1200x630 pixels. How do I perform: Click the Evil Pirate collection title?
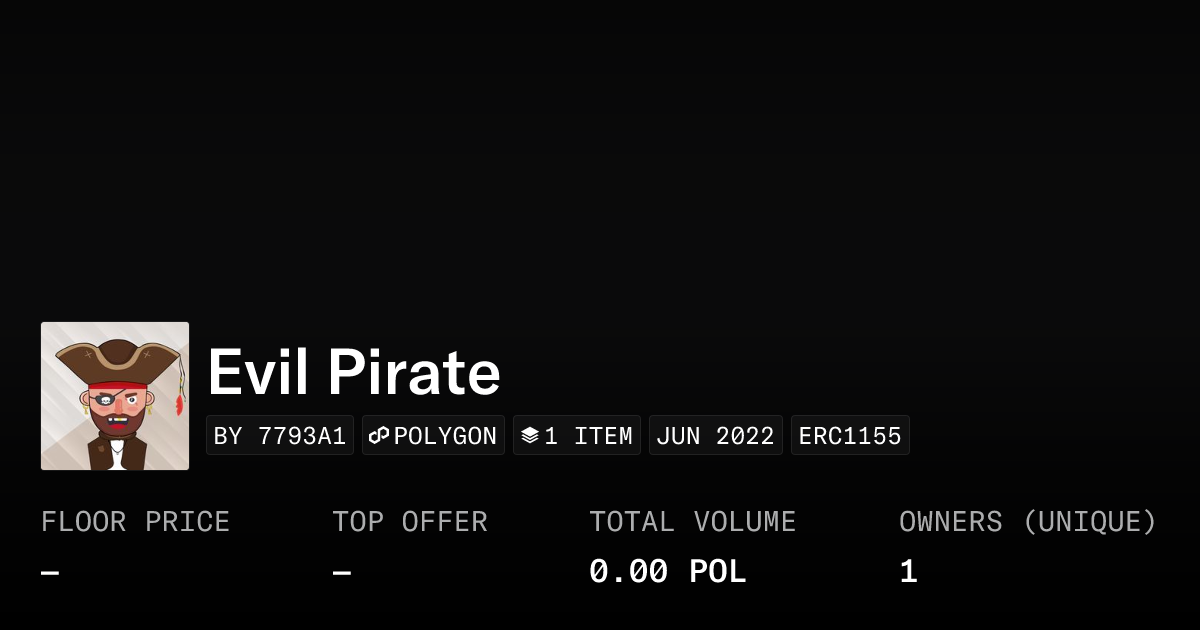pos(354,373)
